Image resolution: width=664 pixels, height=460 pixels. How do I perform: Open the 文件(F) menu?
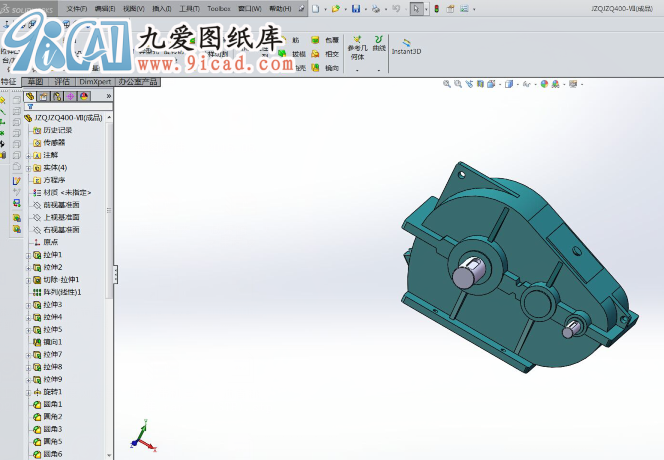pos(77,8)
